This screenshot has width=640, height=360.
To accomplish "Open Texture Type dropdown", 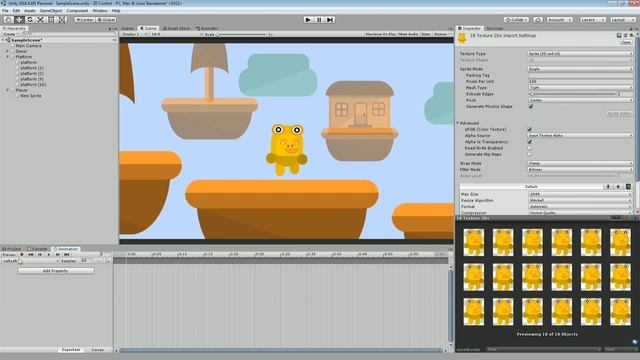I will tap(580, 54).
